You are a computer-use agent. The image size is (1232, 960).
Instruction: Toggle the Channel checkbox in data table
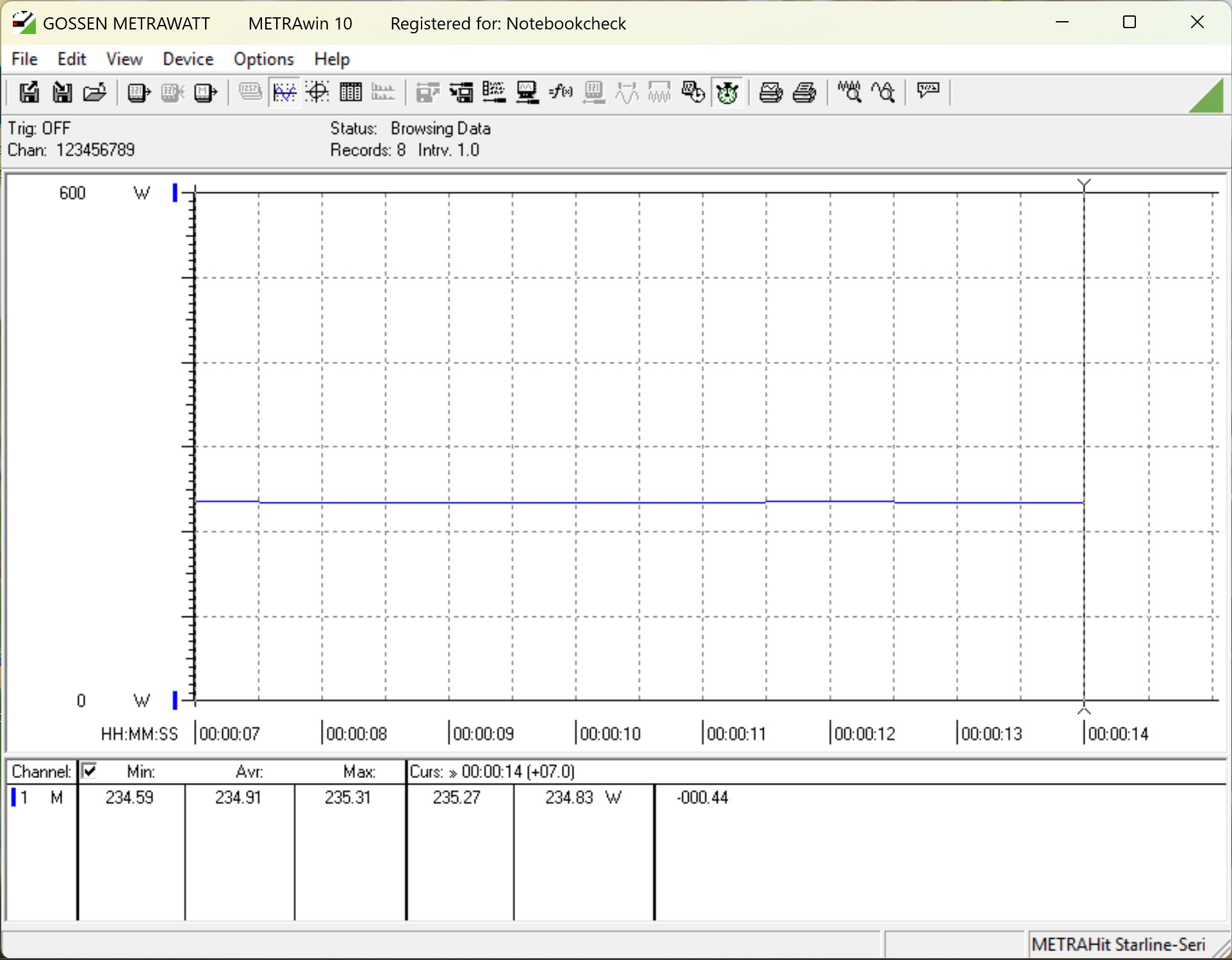tap(90, 770)
